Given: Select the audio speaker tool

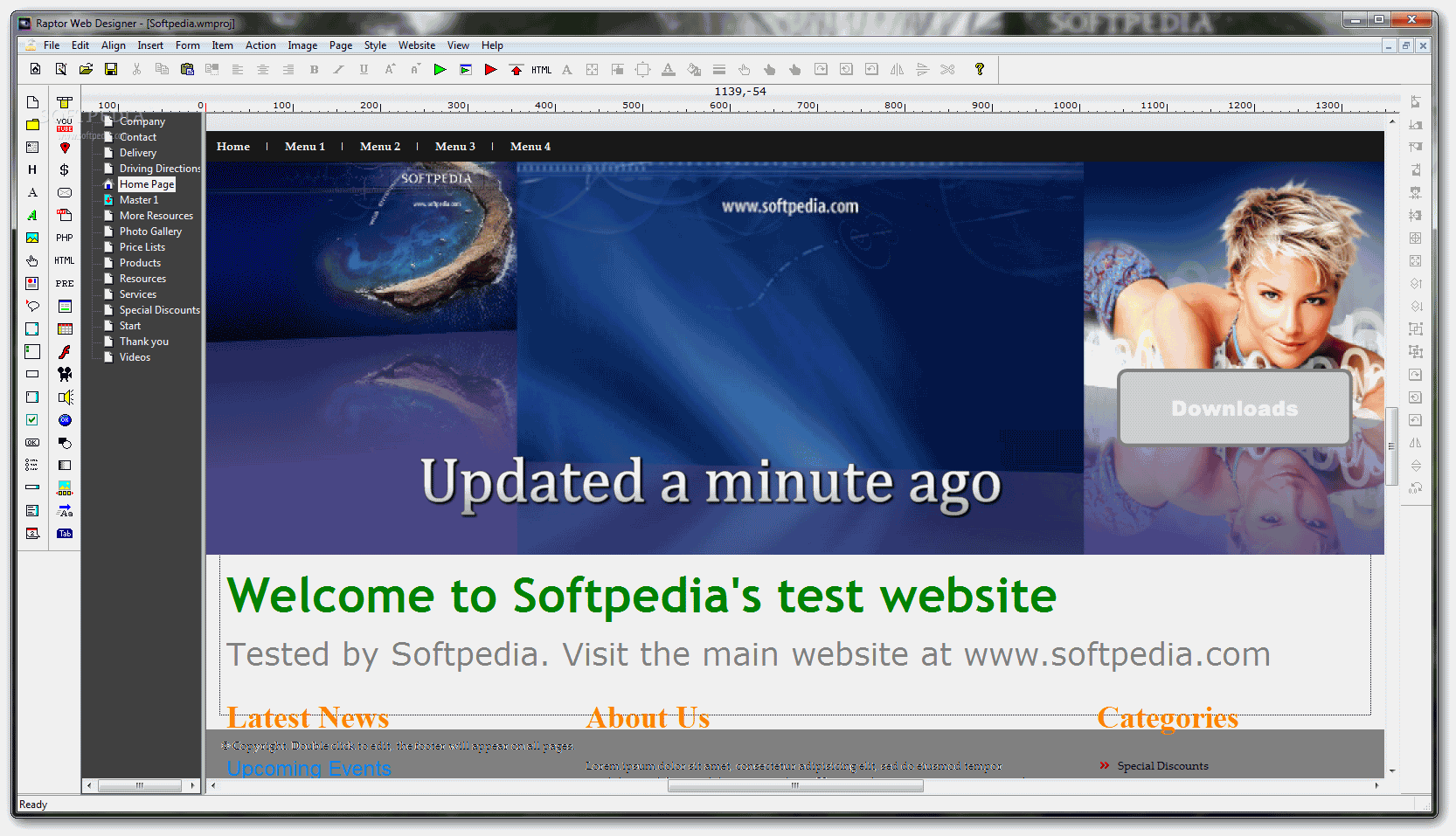Looking at the screenshot, I should pyautogui.click(x=65, y=397).
